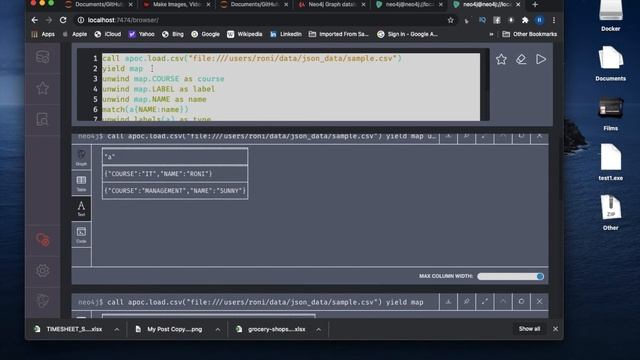Open the TIMESHEET_S....xlsx download
This screenshot has width=640, height=360.
coord(68,329)
